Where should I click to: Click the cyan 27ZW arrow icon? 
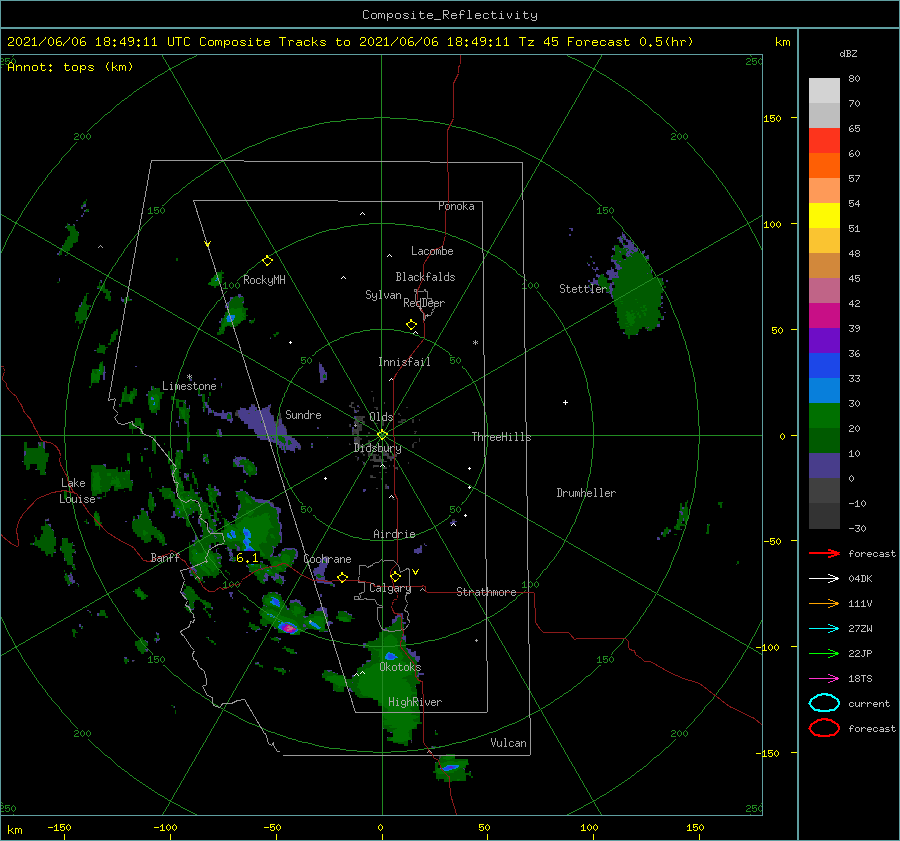point(824,629)
